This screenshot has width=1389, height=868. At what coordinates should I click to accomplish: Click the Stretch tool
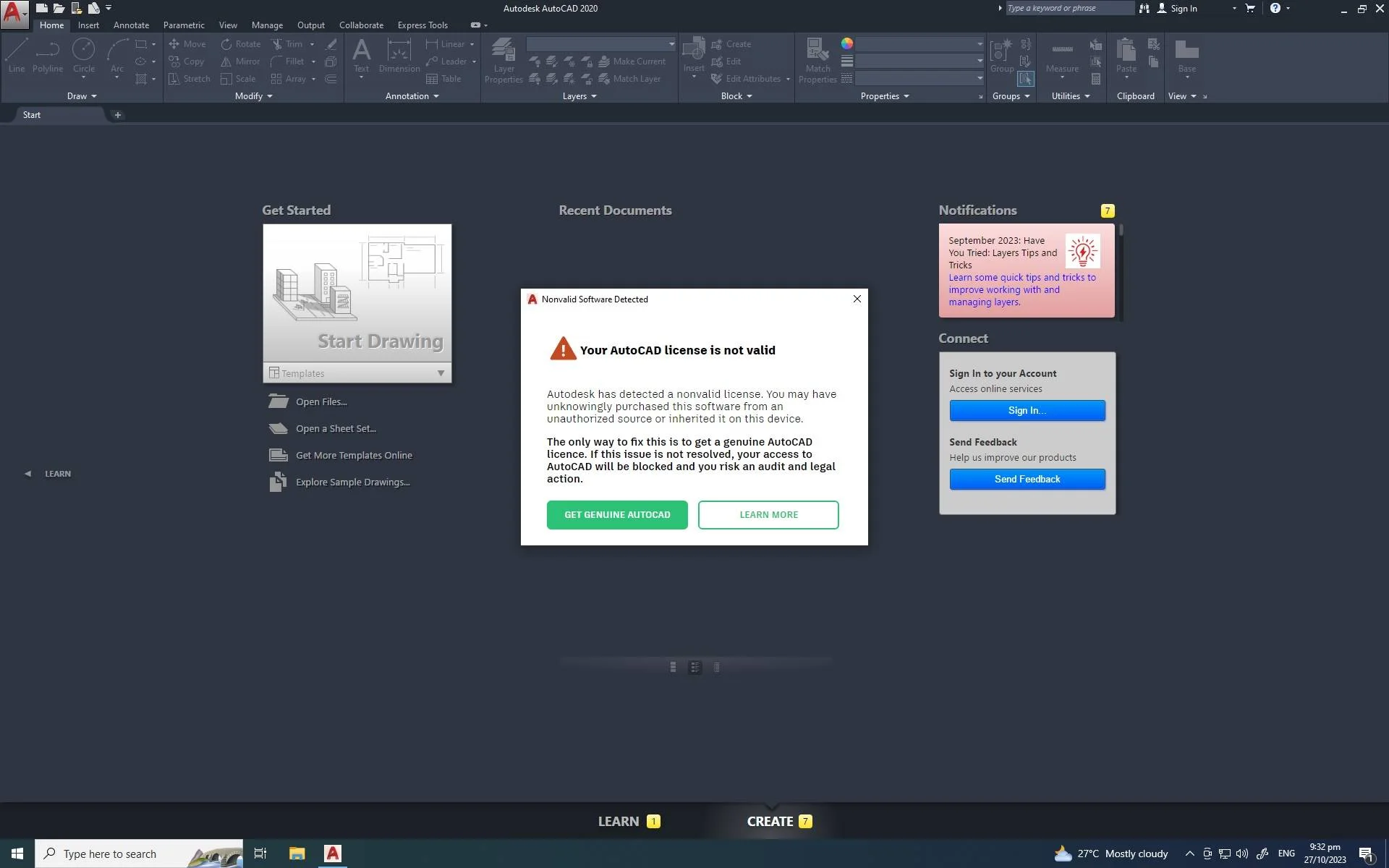pos(189,79)
